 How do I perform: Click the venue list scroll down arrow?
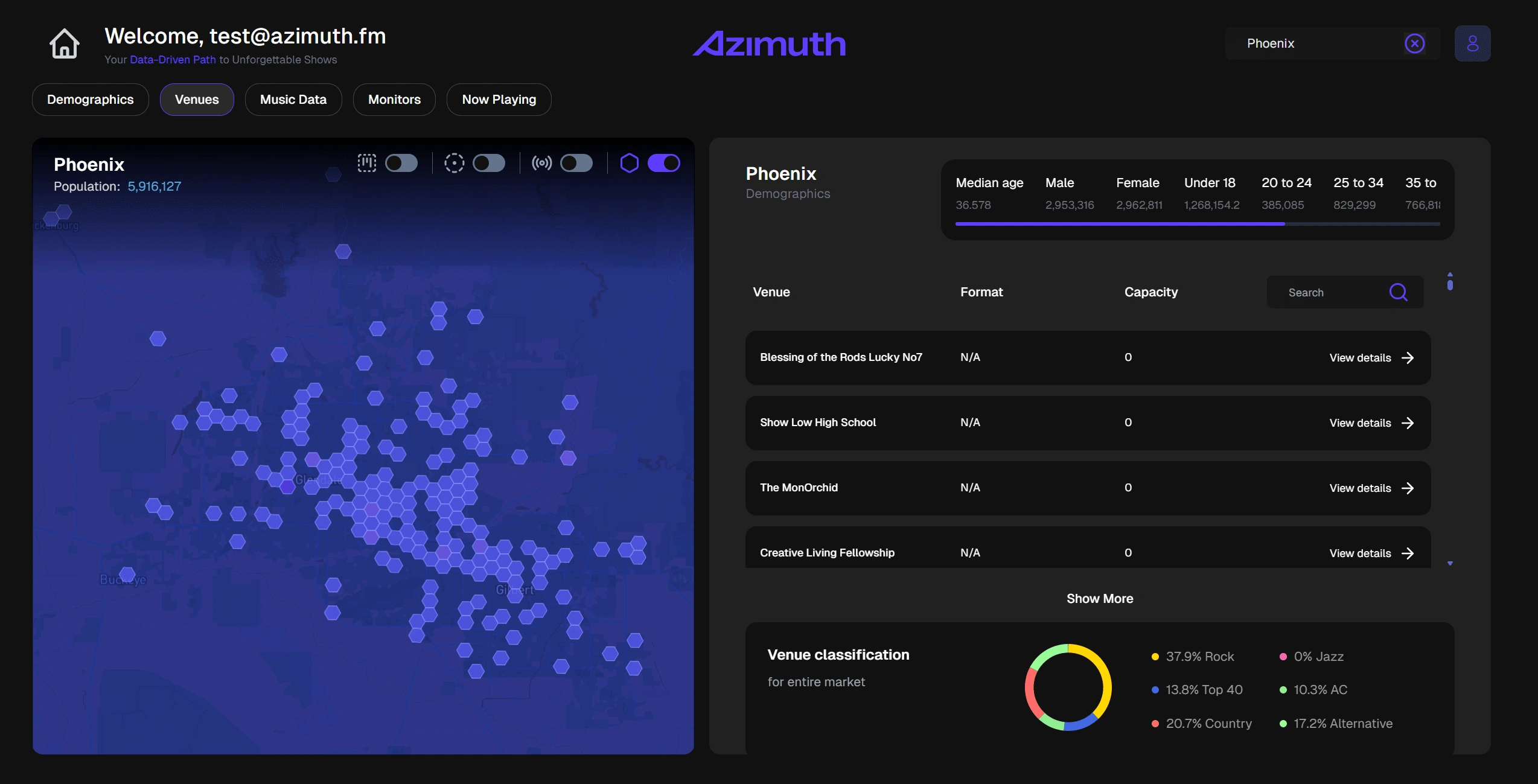coord(1450,564)
